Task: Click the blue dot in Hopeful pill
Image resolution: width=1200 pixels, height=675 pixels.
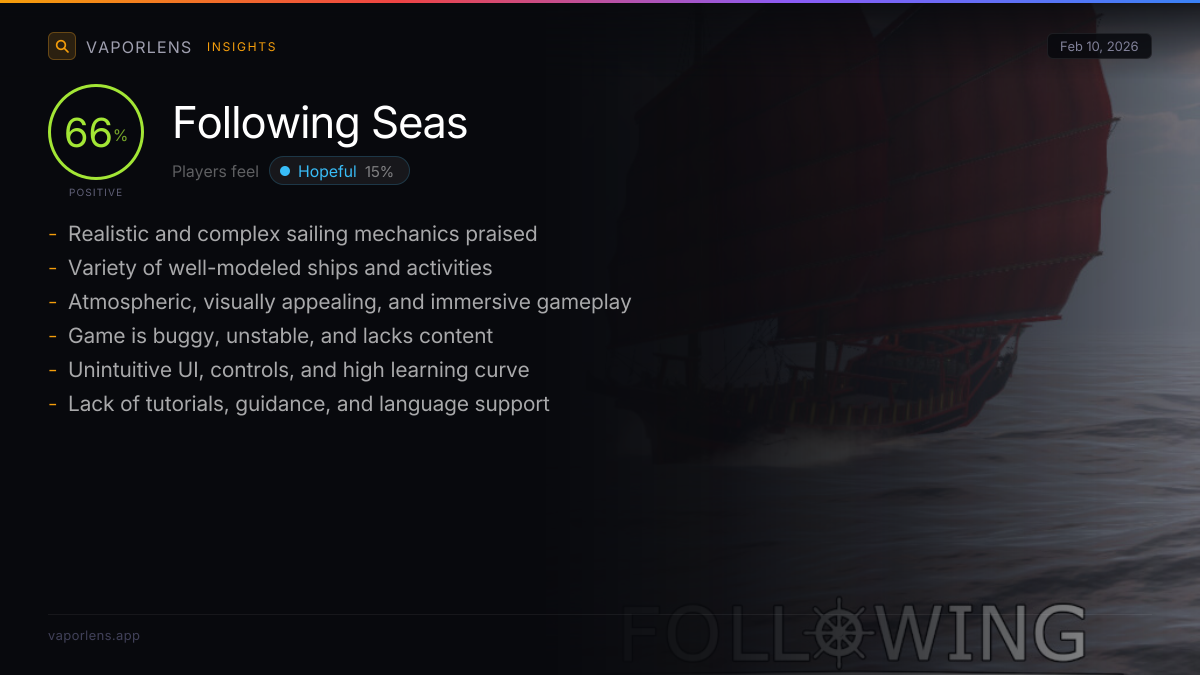Action: (285, 172)
